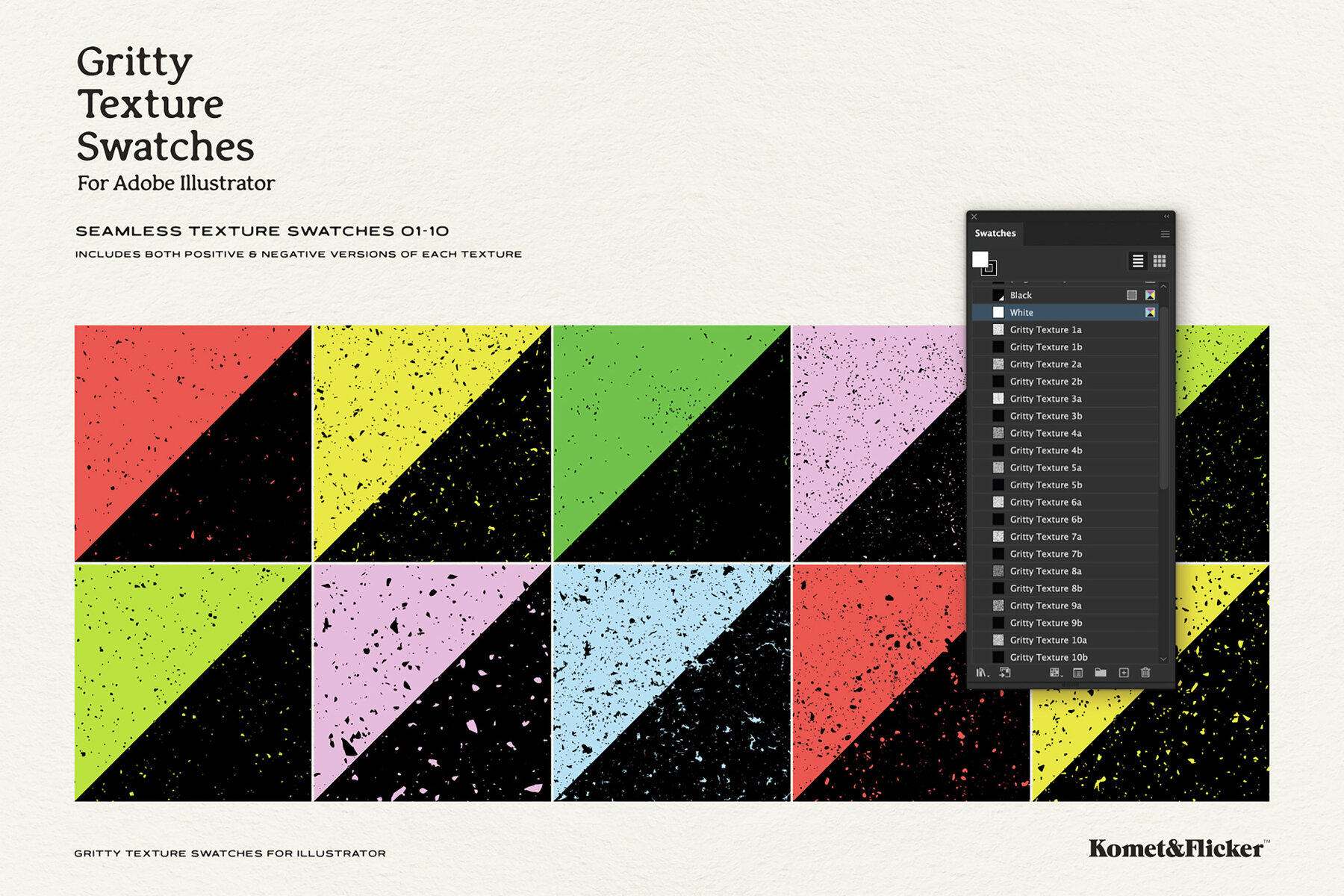Select the Swatches panel tab
The image size is (1344, 896).
coord(994,233)
